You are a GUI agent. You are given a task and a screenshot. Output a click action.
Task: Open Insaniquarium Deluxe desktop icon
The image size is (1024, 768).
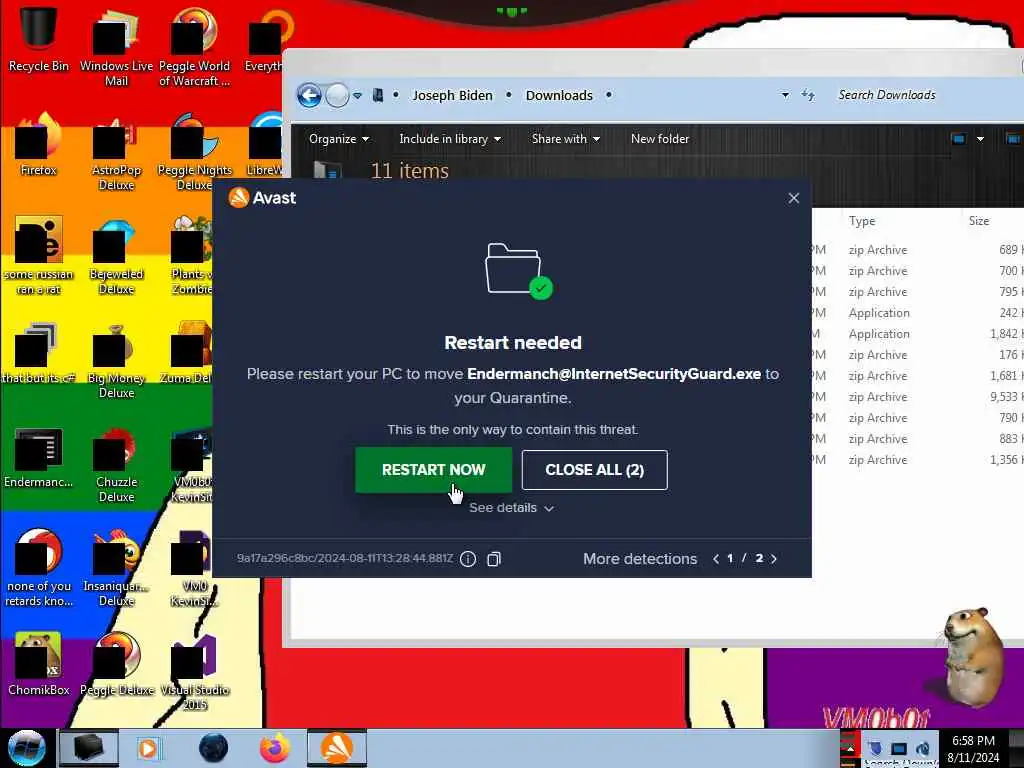tap(116, 569)
